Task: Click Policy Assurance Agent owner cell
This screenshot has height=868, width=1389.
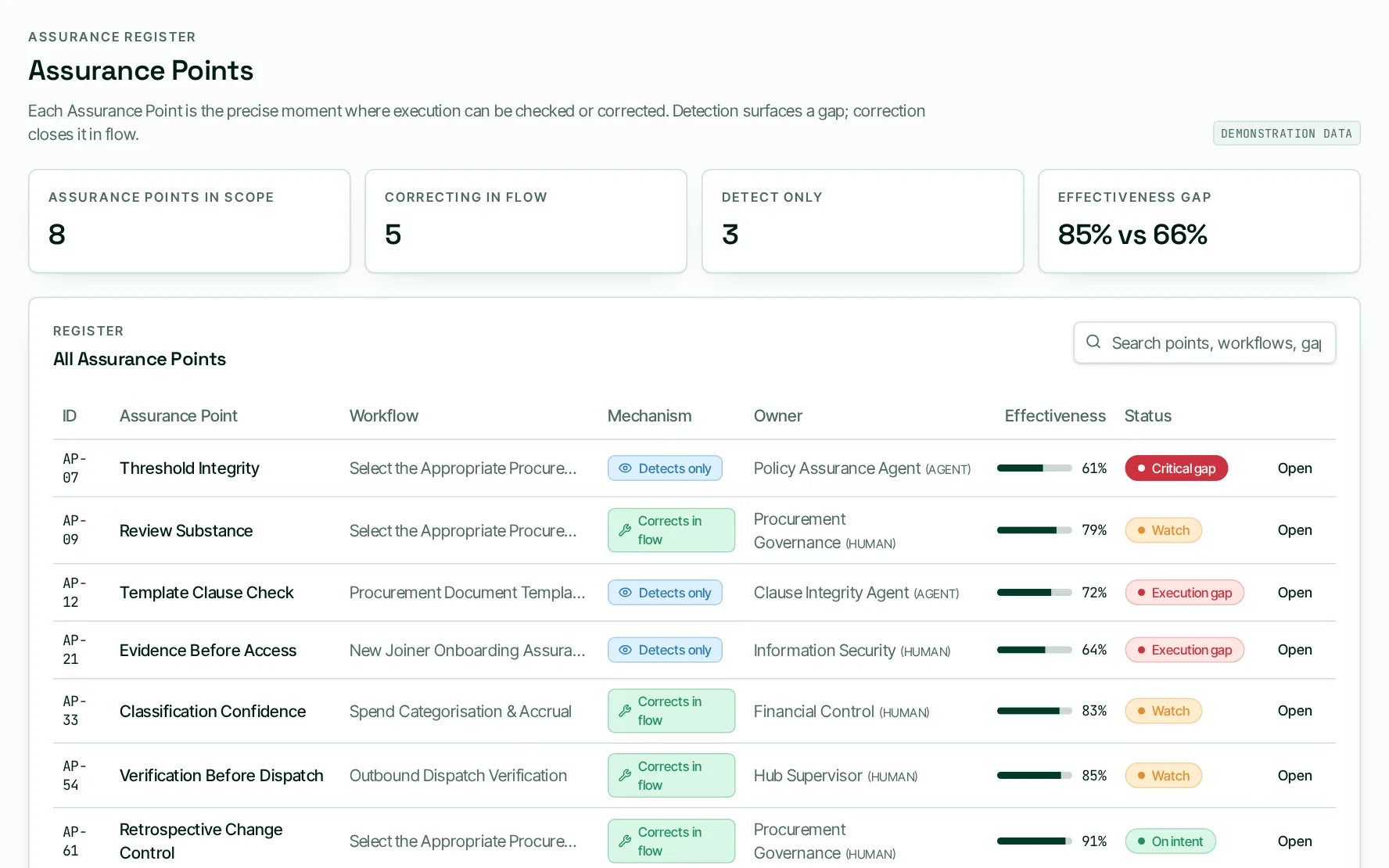Action: (863, 468)
